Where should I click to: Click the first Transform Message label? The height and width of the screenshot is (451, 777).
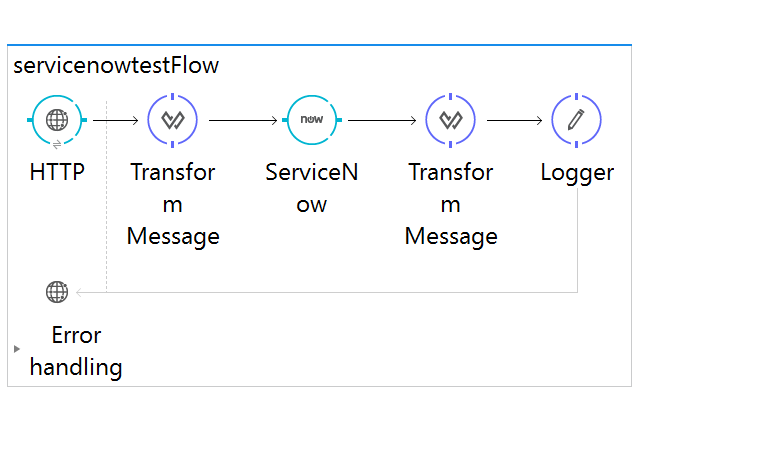pos(173,204)
